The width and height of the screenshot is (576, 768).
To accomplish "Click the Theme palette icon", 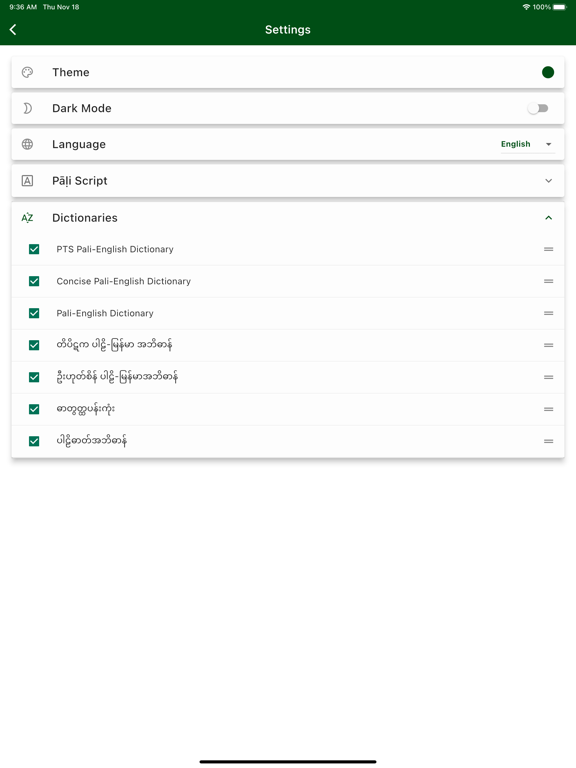I will pos(27,72).
